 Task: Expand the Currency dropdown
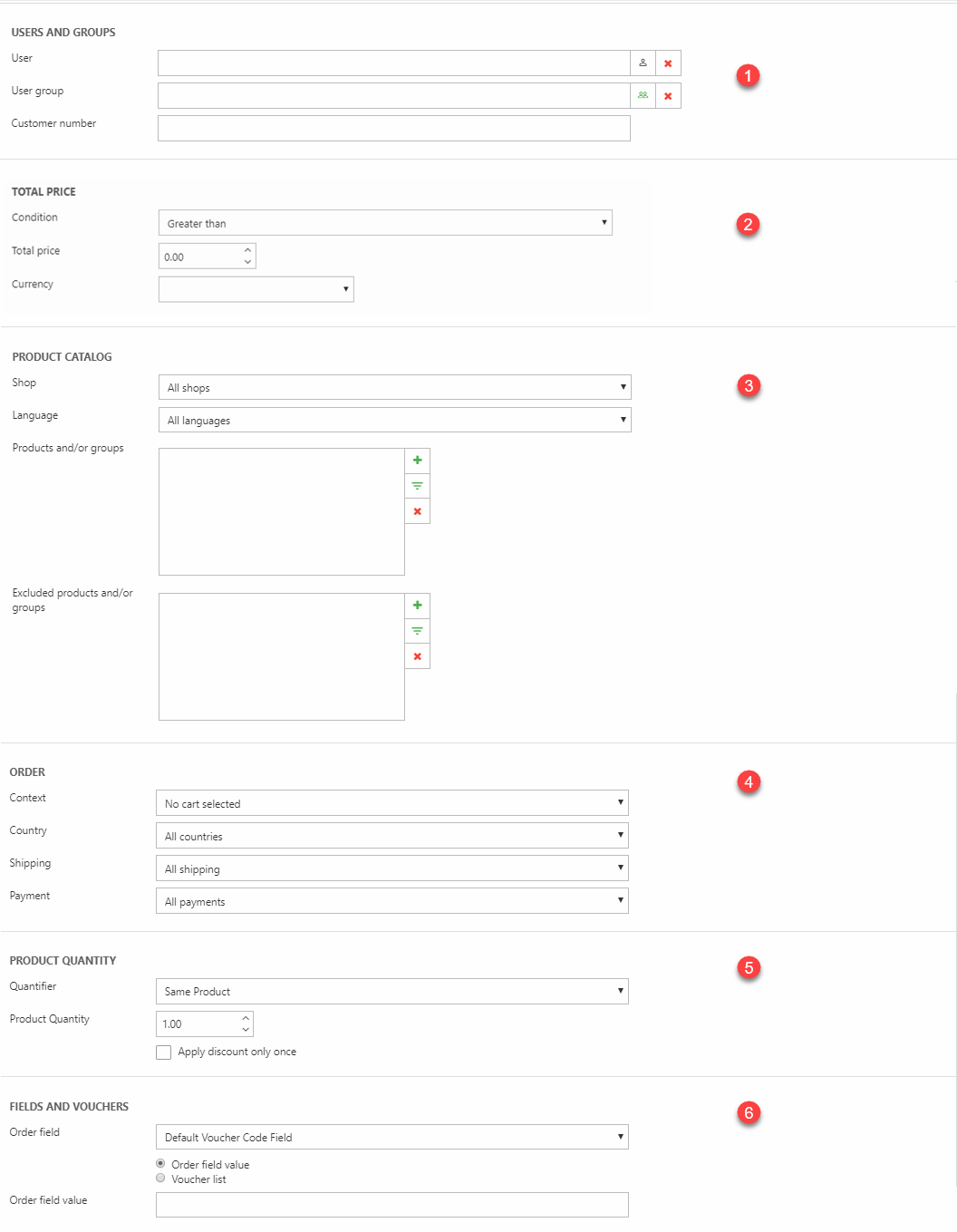[256, 289]
